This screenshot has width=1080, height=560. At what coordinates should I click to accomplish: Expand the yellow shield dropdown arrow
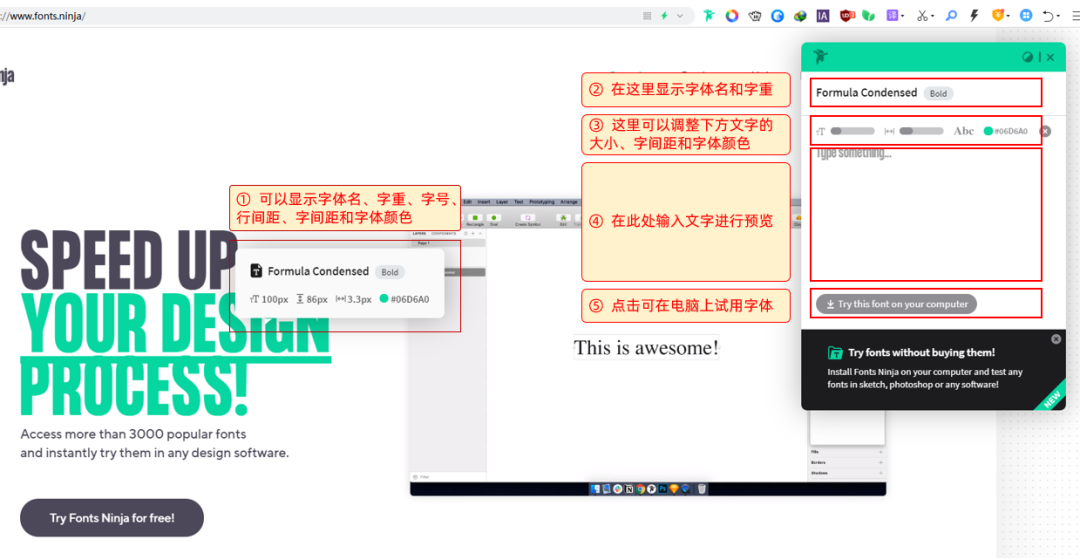(1008, 17)
